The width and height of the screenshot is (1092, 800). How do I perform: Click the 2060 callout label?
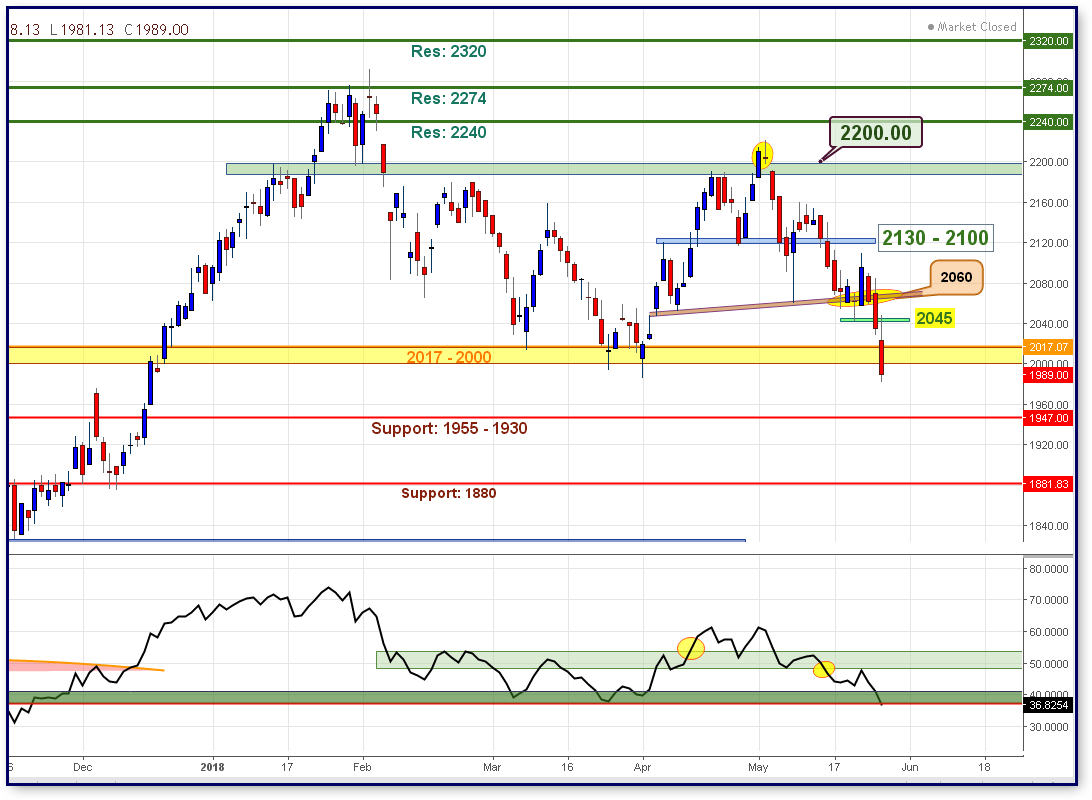tap(954, 278)
